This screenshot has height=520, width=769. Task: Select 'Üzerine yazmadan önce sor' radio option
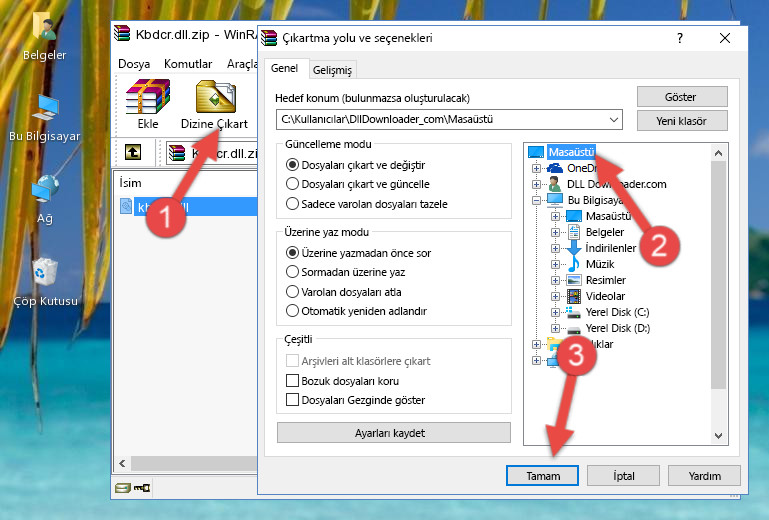tap(292, 253)
